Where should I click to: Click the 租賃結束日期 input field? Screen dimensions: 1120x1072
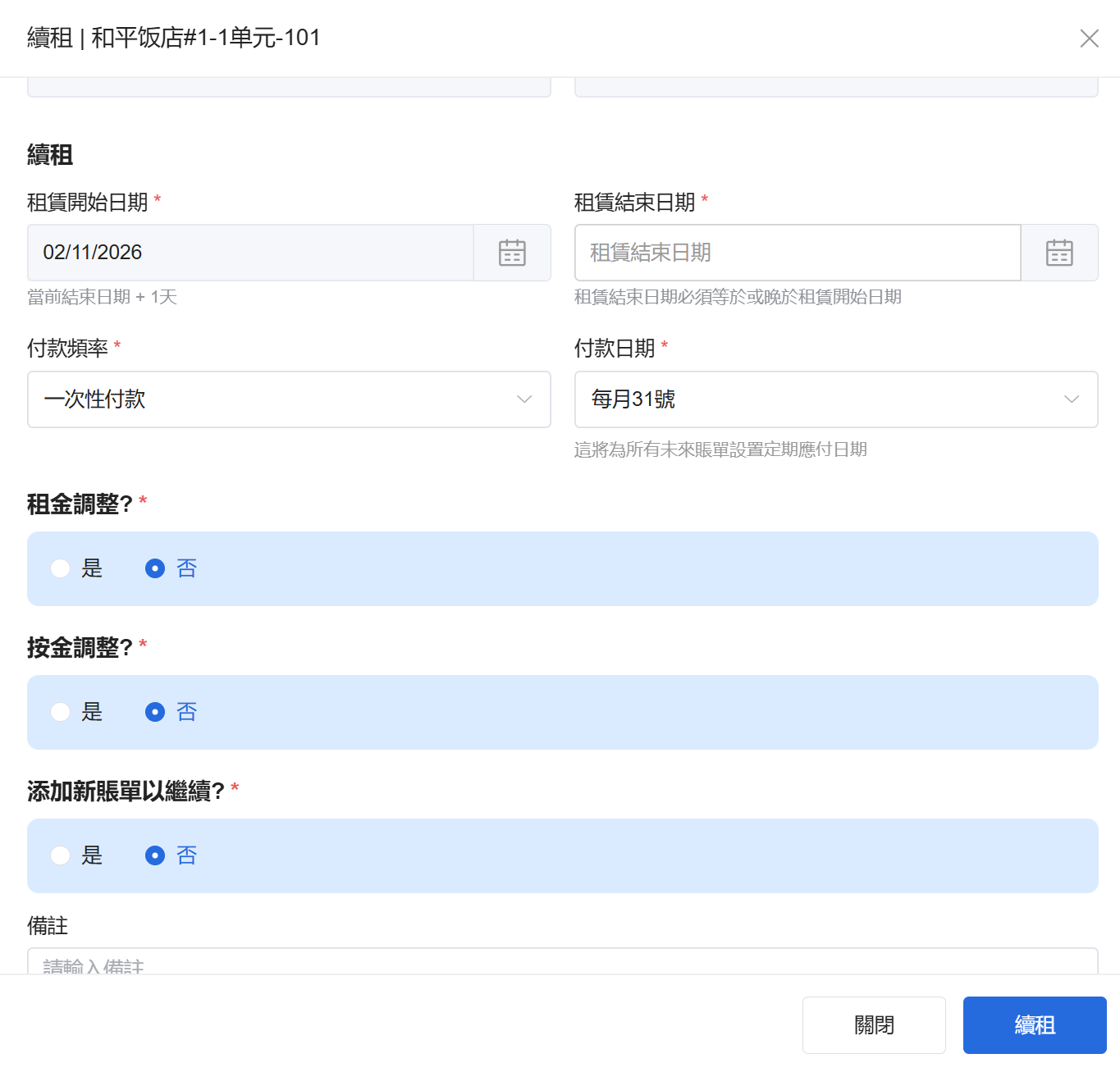point(796,253)
